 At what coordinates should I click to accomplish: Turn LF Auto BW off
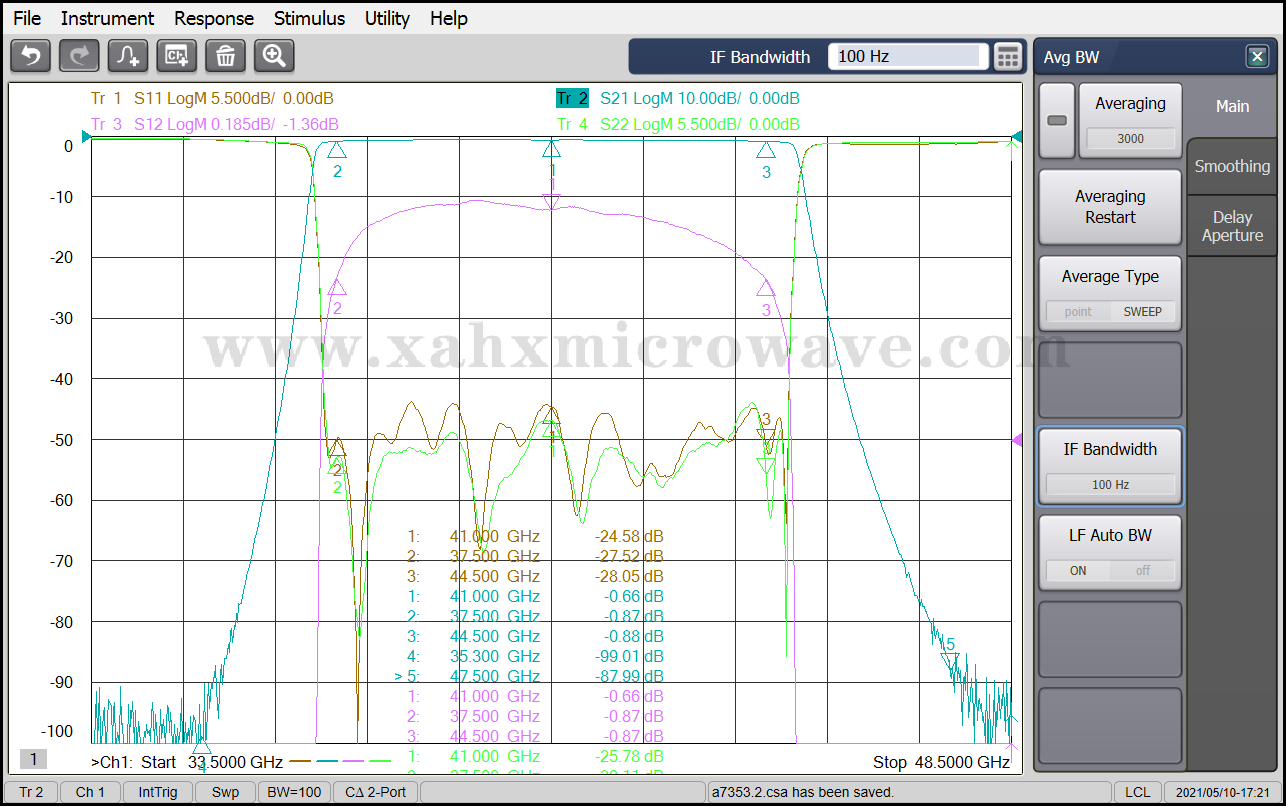[x=1143, y=570]
